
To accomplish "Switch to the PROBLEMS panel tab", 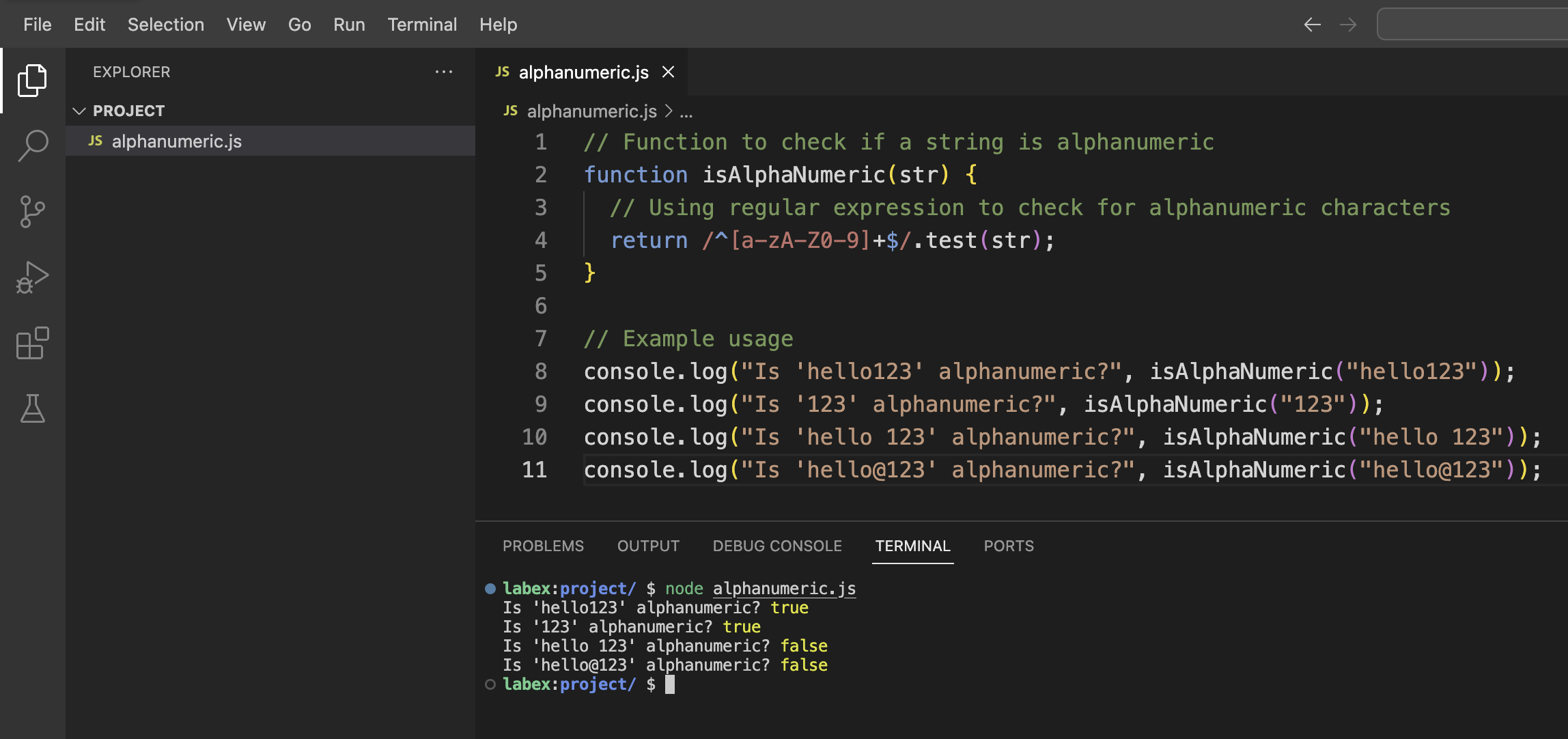I will 543,546.
